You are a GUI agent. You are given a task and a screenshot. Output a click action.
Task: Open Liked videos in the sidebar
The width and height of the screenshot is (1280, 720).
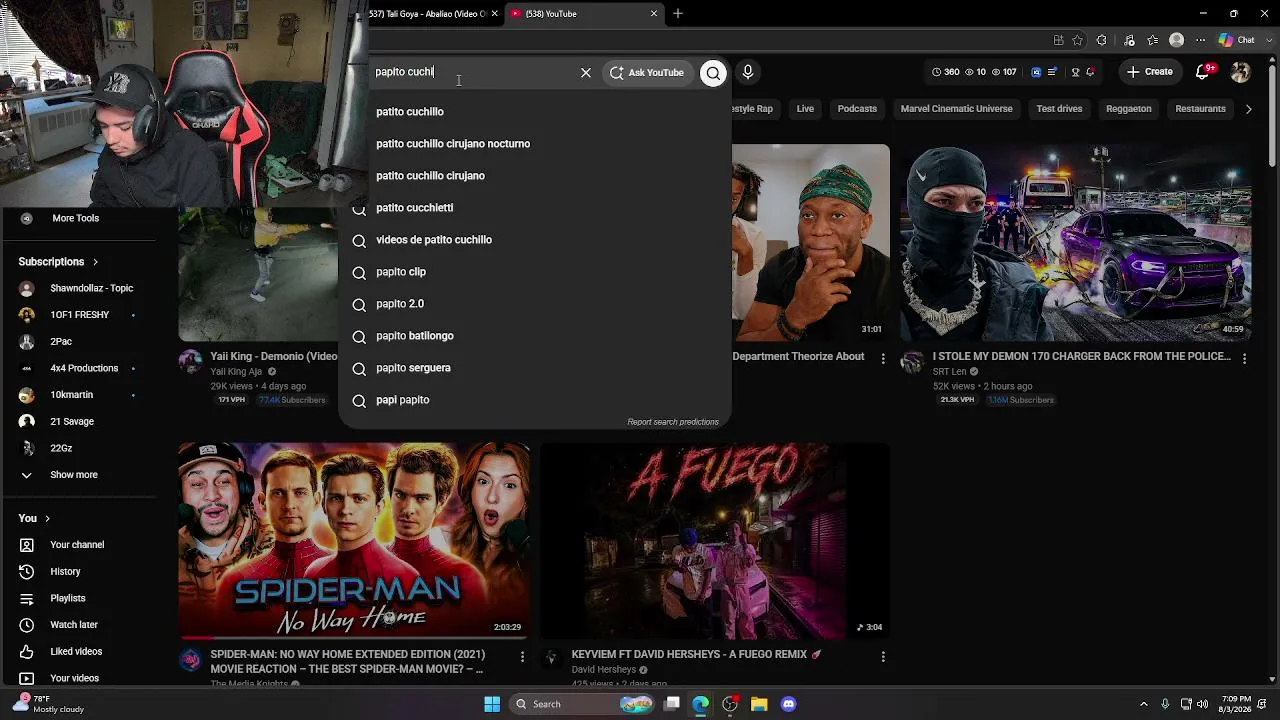pos(78,651)
